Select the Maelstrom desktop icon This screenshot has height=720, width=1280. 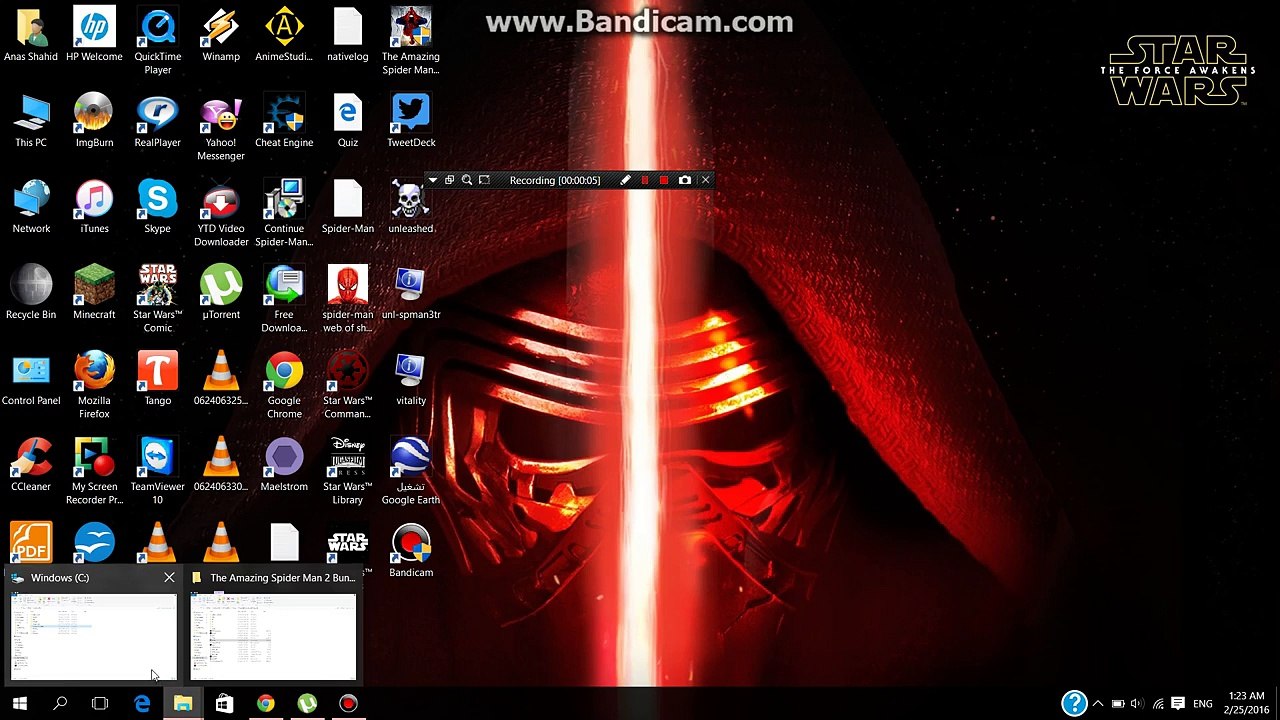tap(284, 465)
